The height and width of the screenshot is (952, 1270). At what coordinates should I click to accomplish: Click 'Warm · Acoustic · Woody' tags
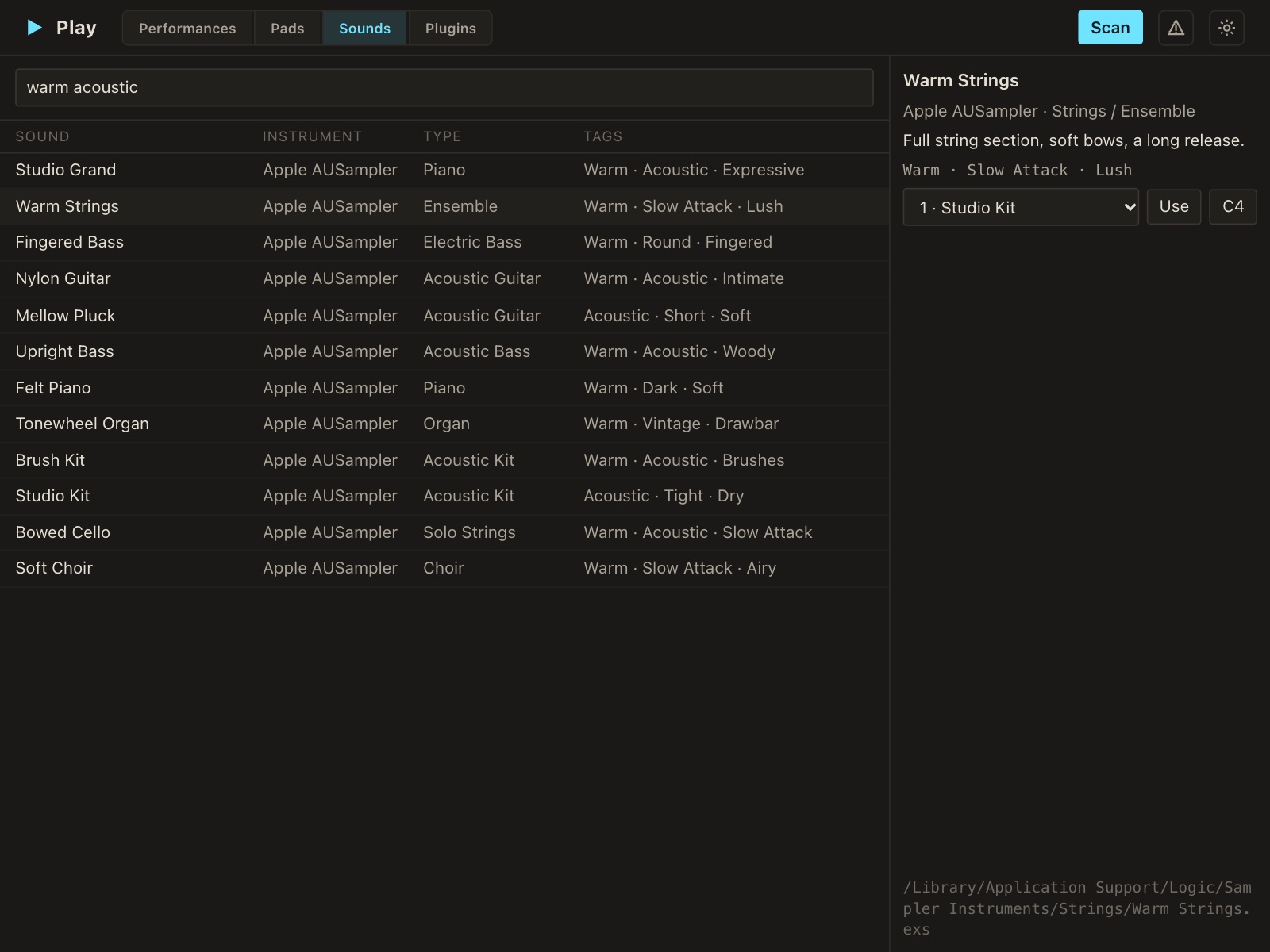(x=679, y=351)
